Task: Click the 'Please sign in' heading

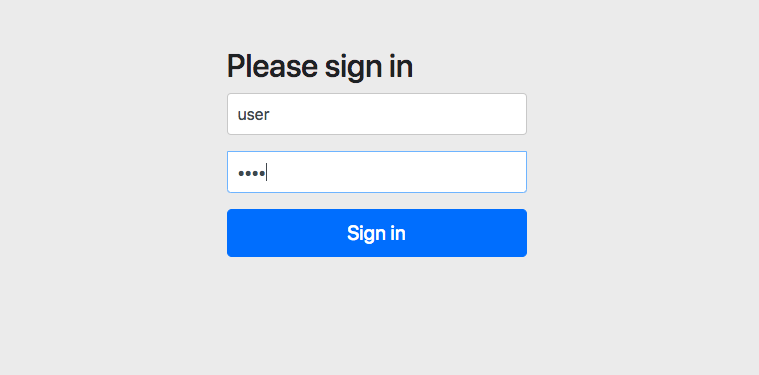Action: (x=319, y=67)
